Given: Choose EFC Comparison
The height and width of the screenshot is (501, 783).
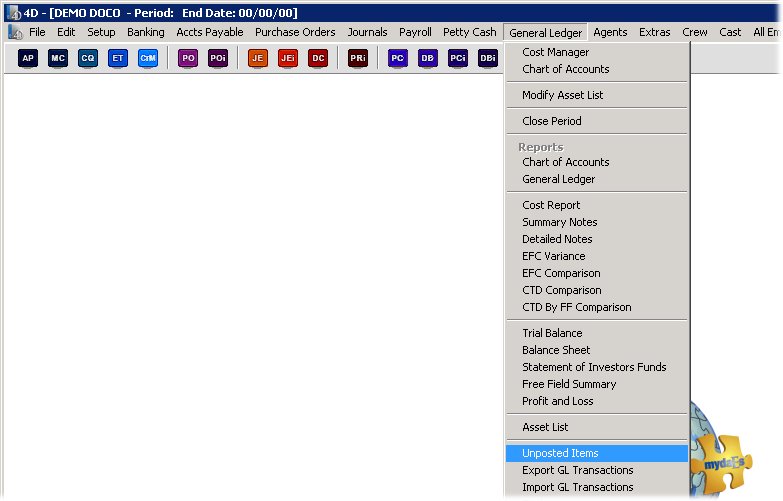Looking at the screenshot, I should (x=597, y=273).
